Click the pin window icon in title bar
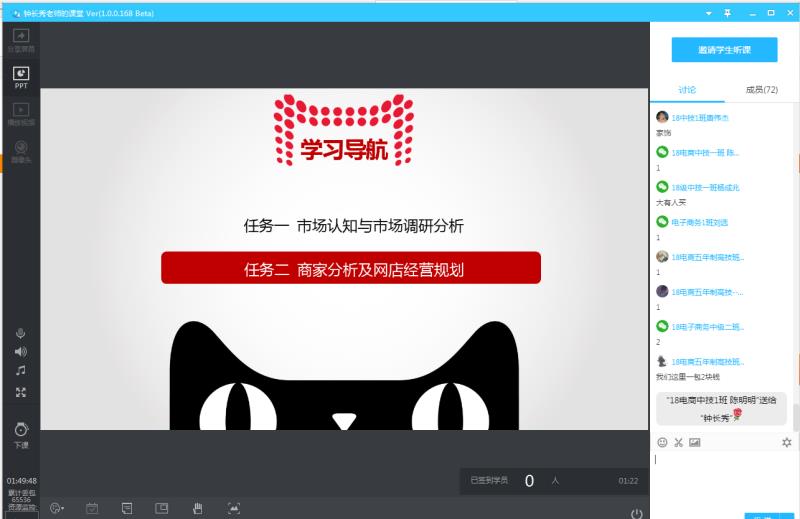The image size is (800, 519). coord(728,13)
